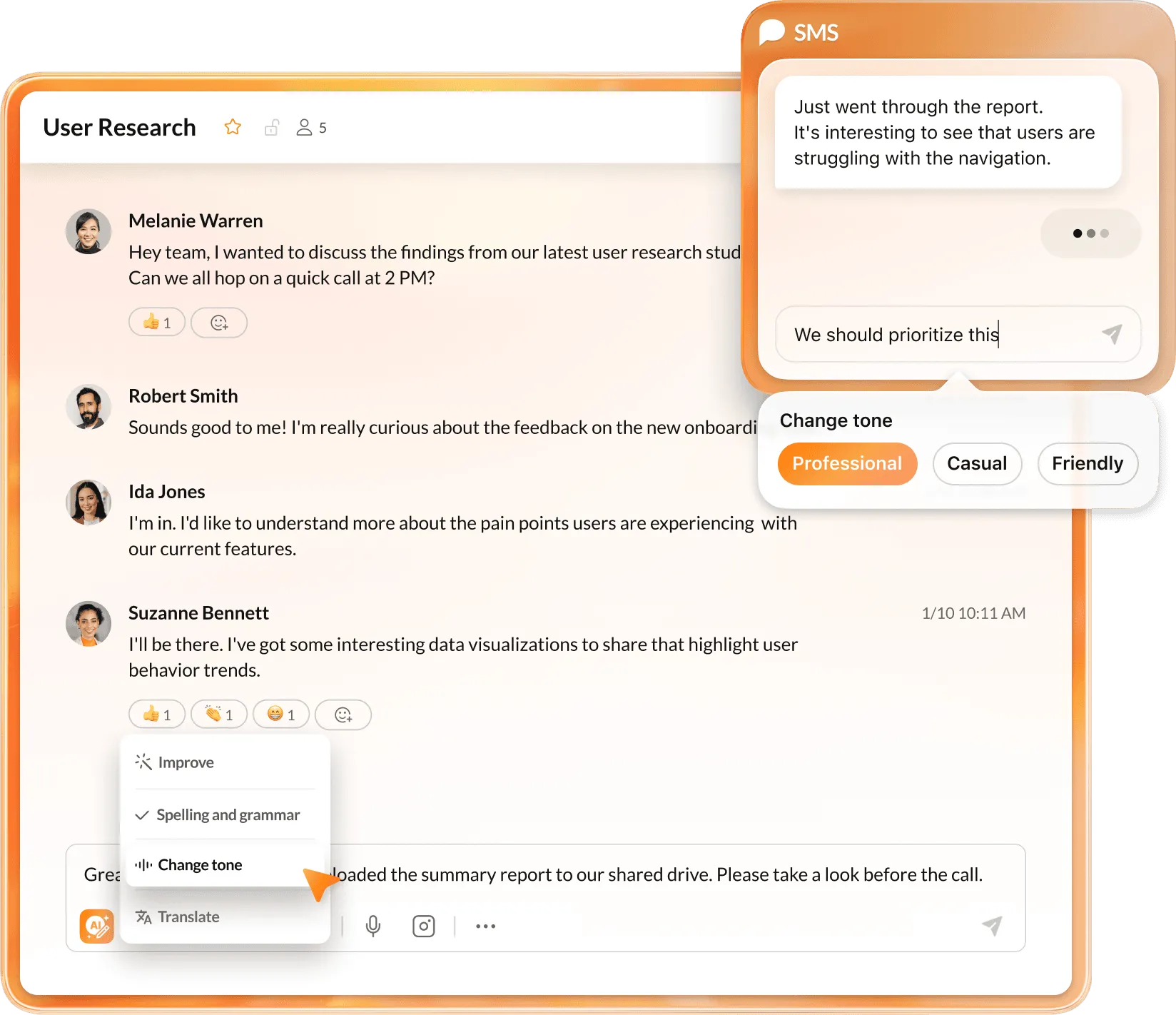Star the User Research channel
Viewport: 1176px width, 1015px height.
[x=233, y=126]
